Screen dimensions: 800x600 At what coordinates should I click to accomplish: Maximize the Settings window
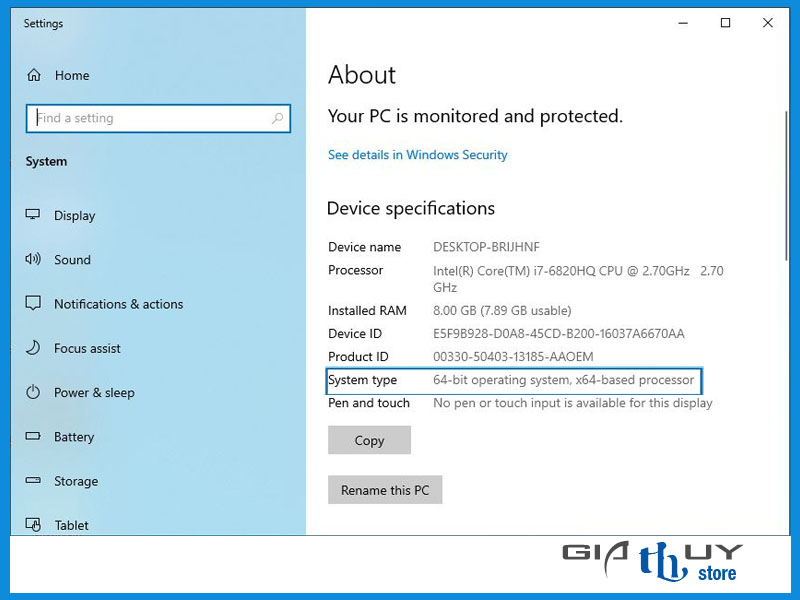click(726, 23)
